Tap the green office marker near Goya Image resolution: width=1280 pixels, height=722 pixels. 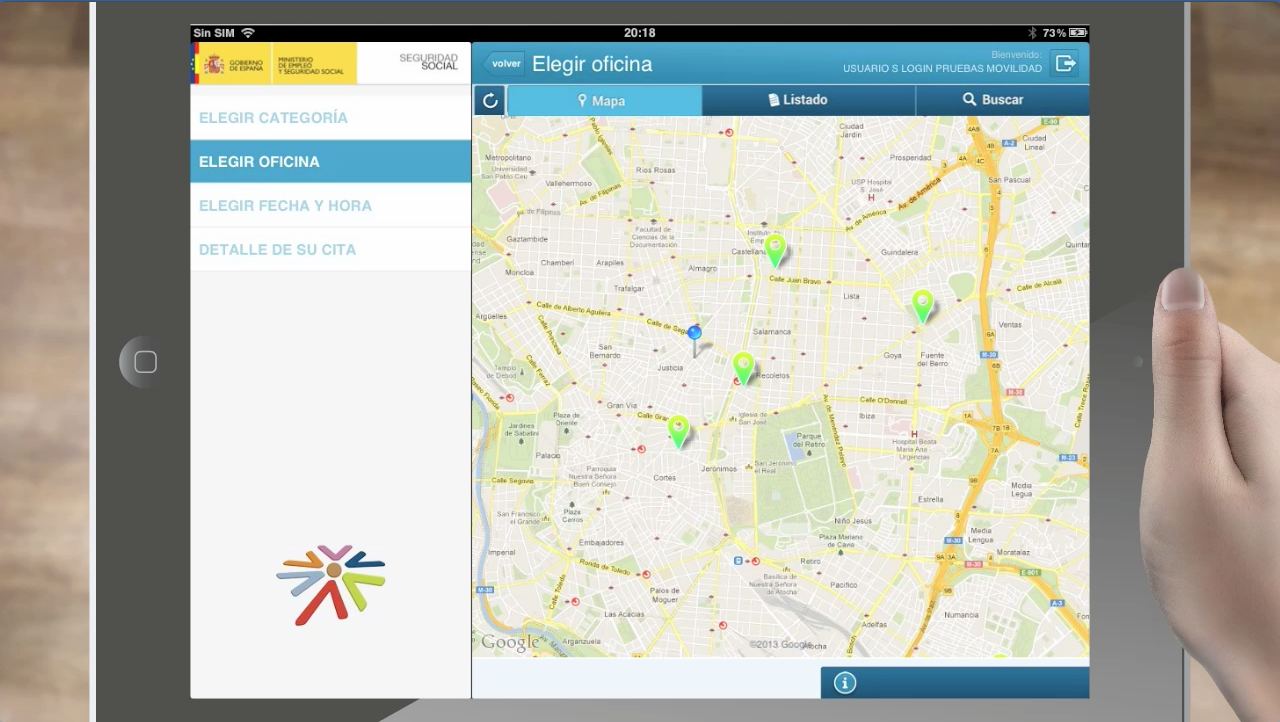(x=922, y=306)
